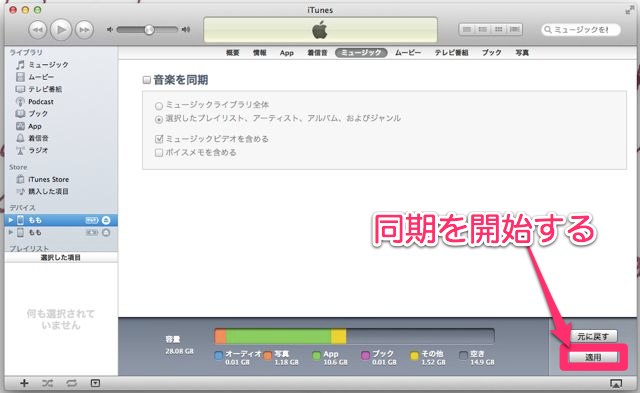Click the ミュージック search field
Image resolution: width=640 pixels, height=393 pixels.
pos(581,29)
